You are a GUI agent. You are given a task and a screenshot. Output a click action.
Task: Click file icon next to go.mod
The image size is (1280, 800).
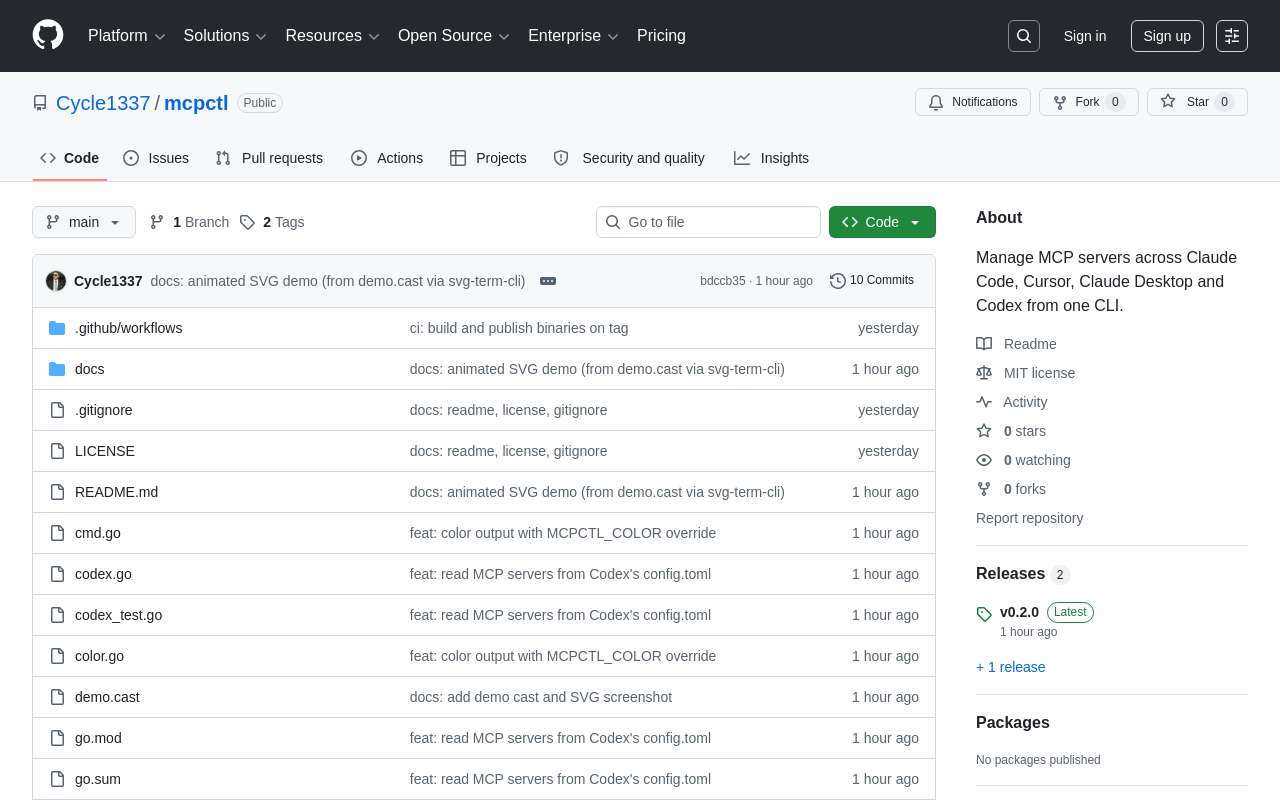[57, 738]
